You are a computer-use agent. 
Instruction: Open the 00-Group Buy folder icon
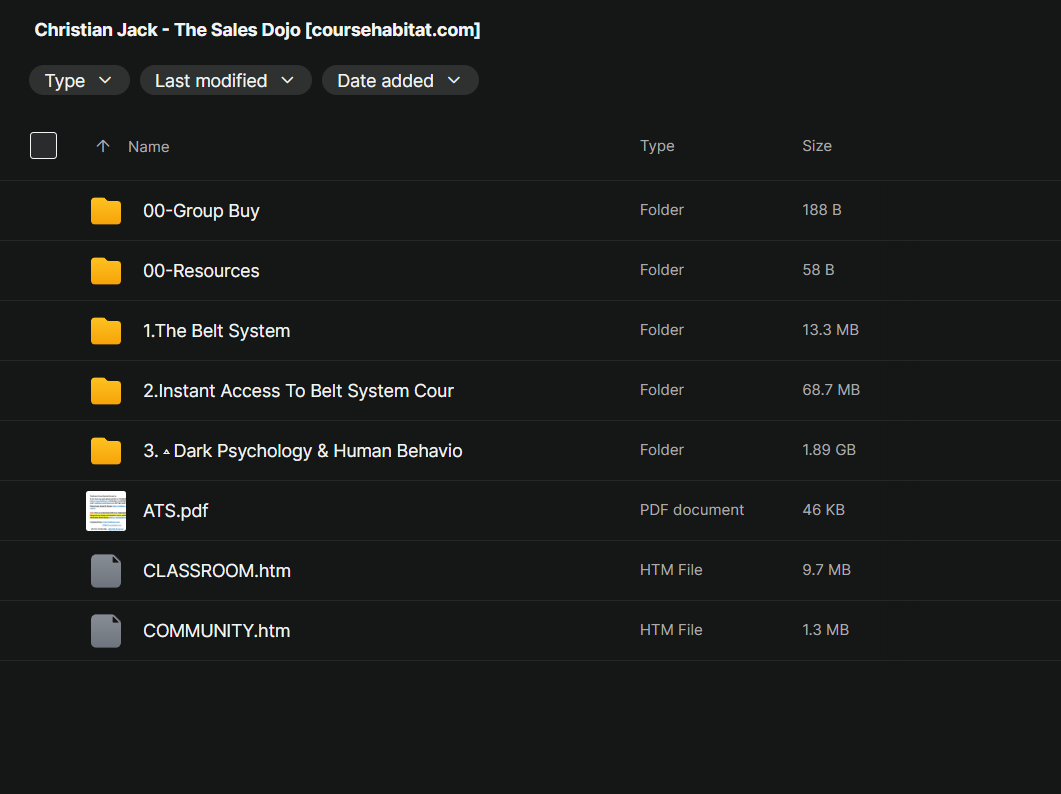tap(106, 211)
